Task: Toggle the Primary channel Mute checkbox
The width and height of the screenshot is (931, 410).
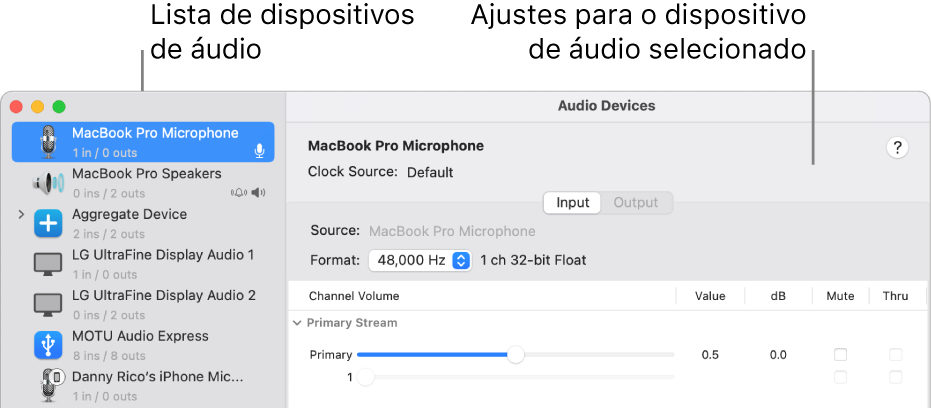Action: (x=840, y=355)
